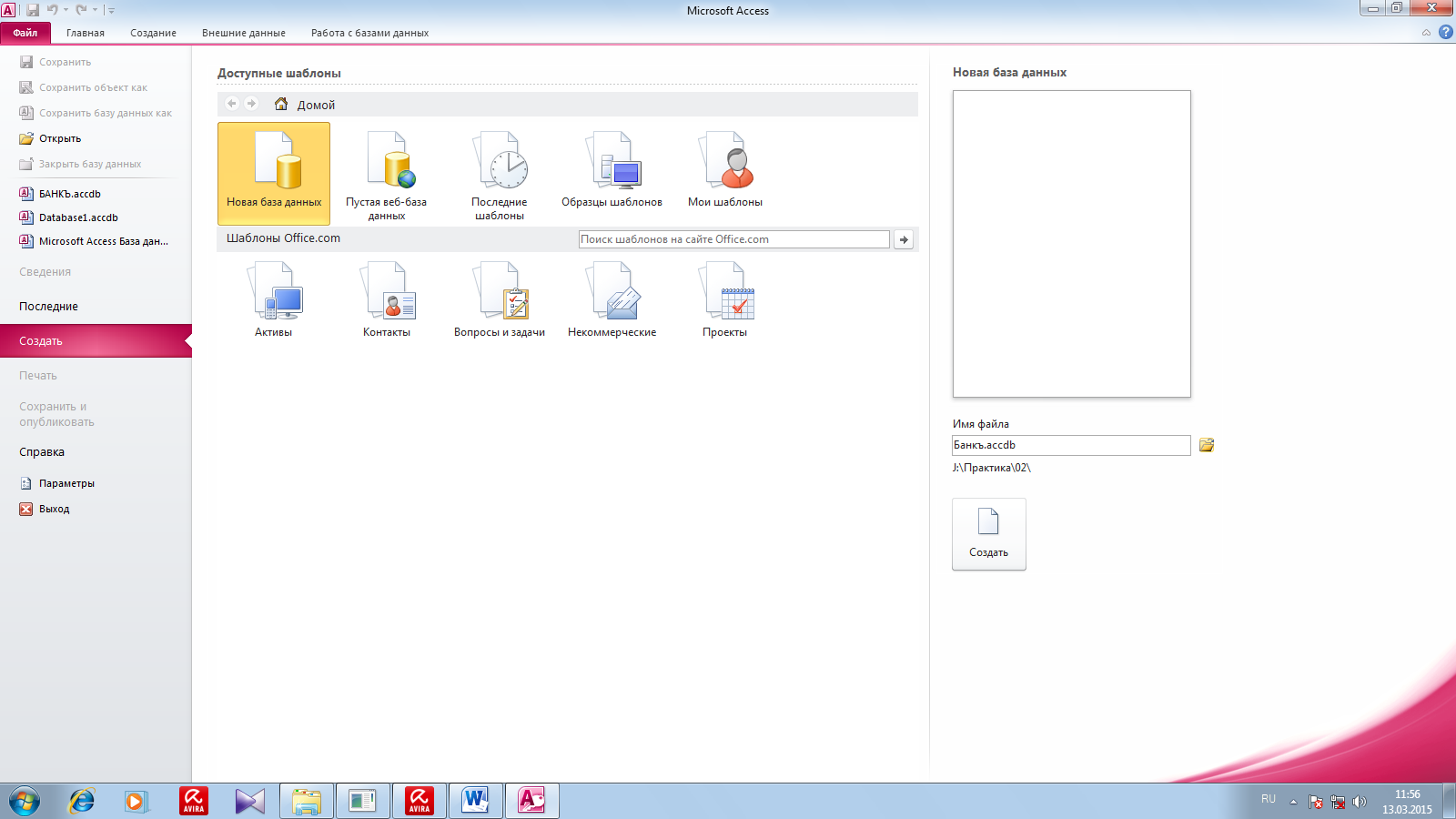Minimize the ribbon with the caret icon

point(1426,33)
